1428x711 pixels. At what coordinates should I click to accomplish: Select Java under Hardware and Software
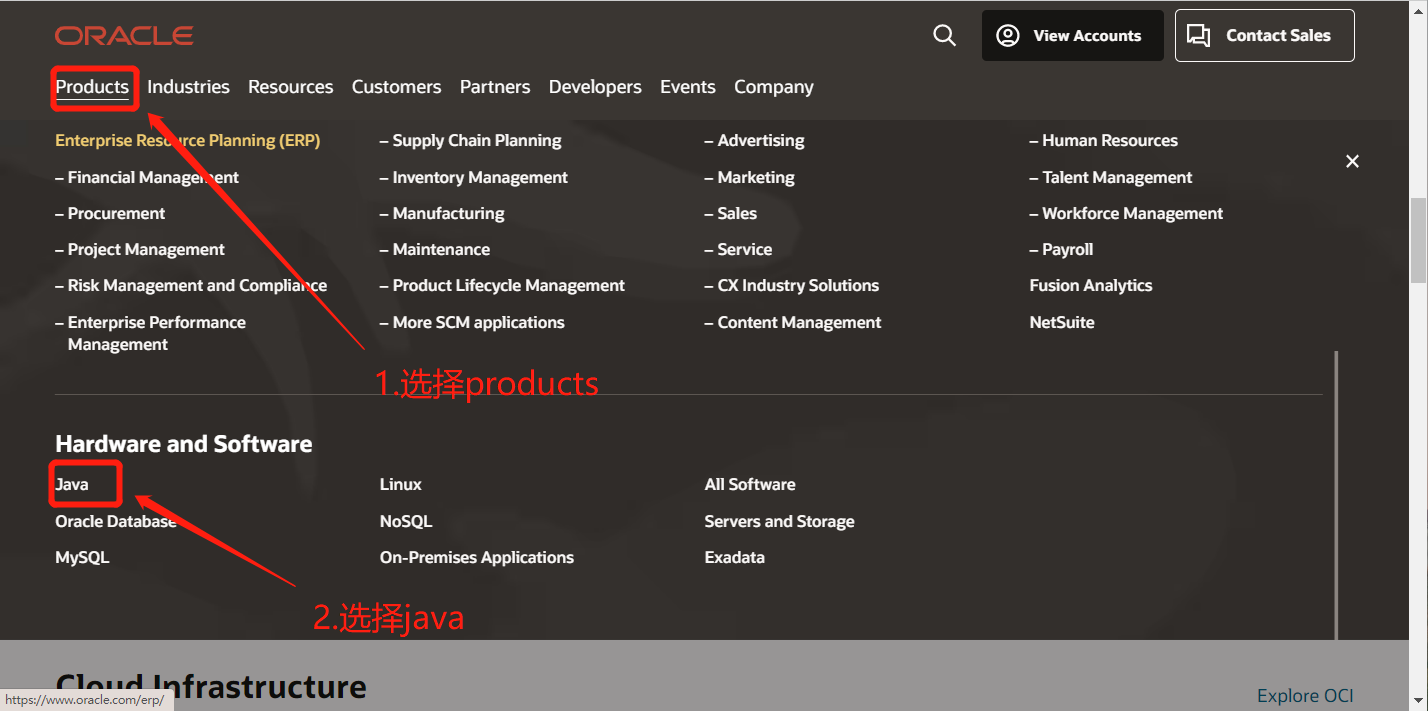coord(72,485)
